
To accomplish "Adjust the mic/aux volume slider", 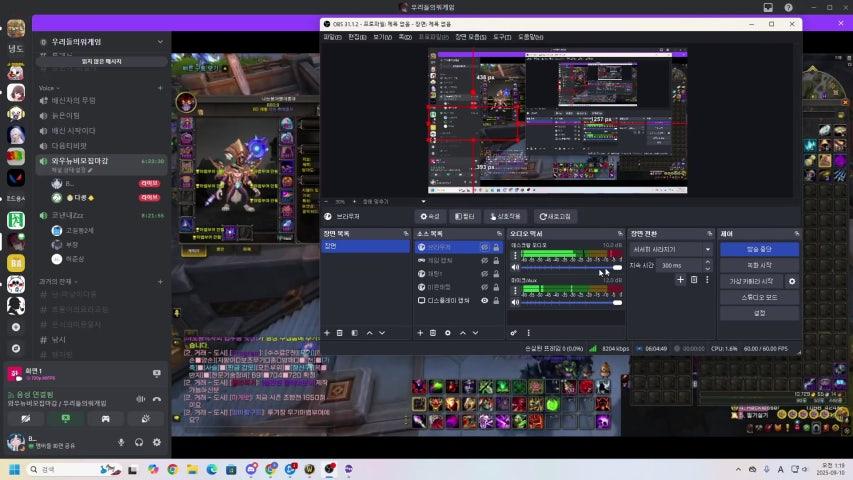I will tap(571, 303).
